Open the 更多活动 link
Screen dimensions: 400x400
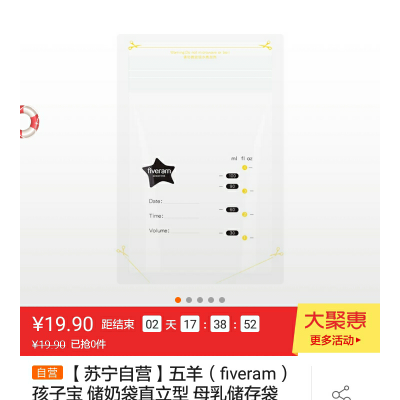[x=332, y=340]
